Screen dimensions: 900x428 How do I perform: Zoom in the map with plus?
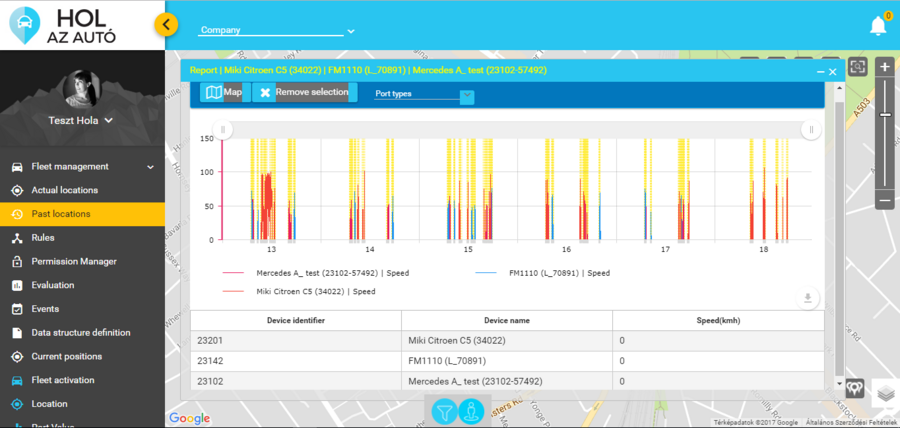884,68
